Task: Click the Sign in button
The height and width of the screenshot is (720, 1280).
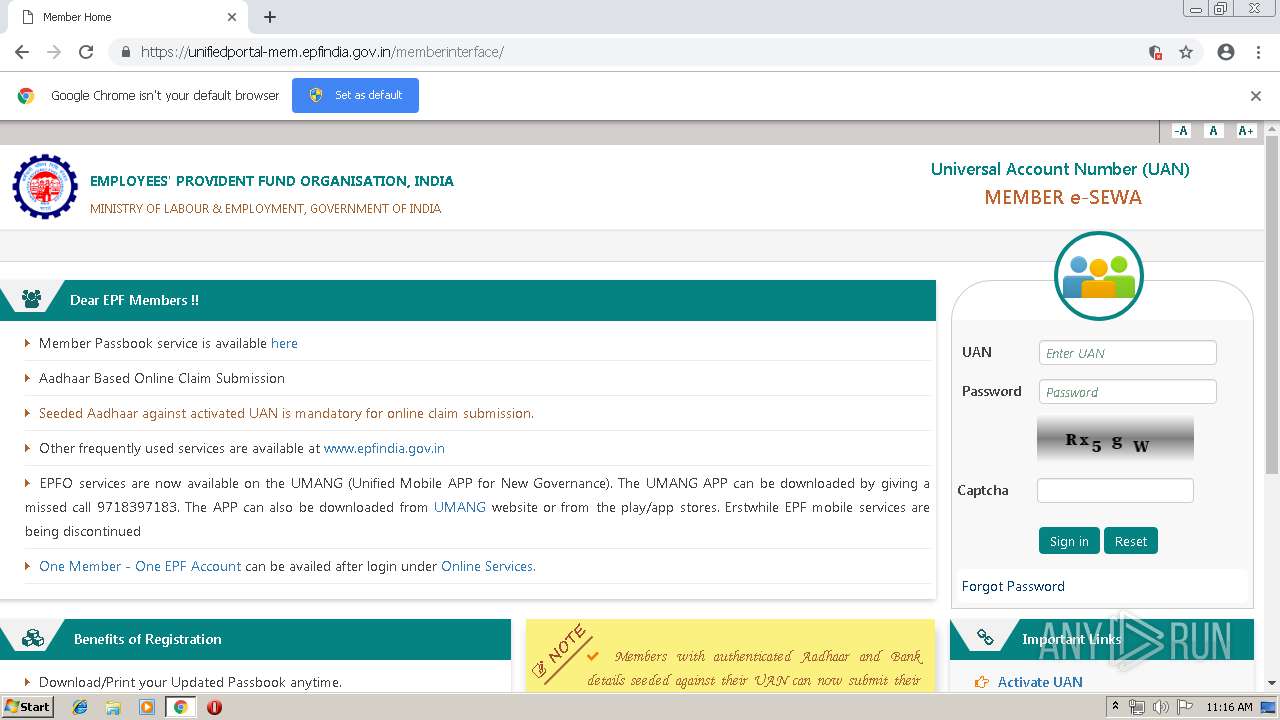Action: click(1069, 541)
